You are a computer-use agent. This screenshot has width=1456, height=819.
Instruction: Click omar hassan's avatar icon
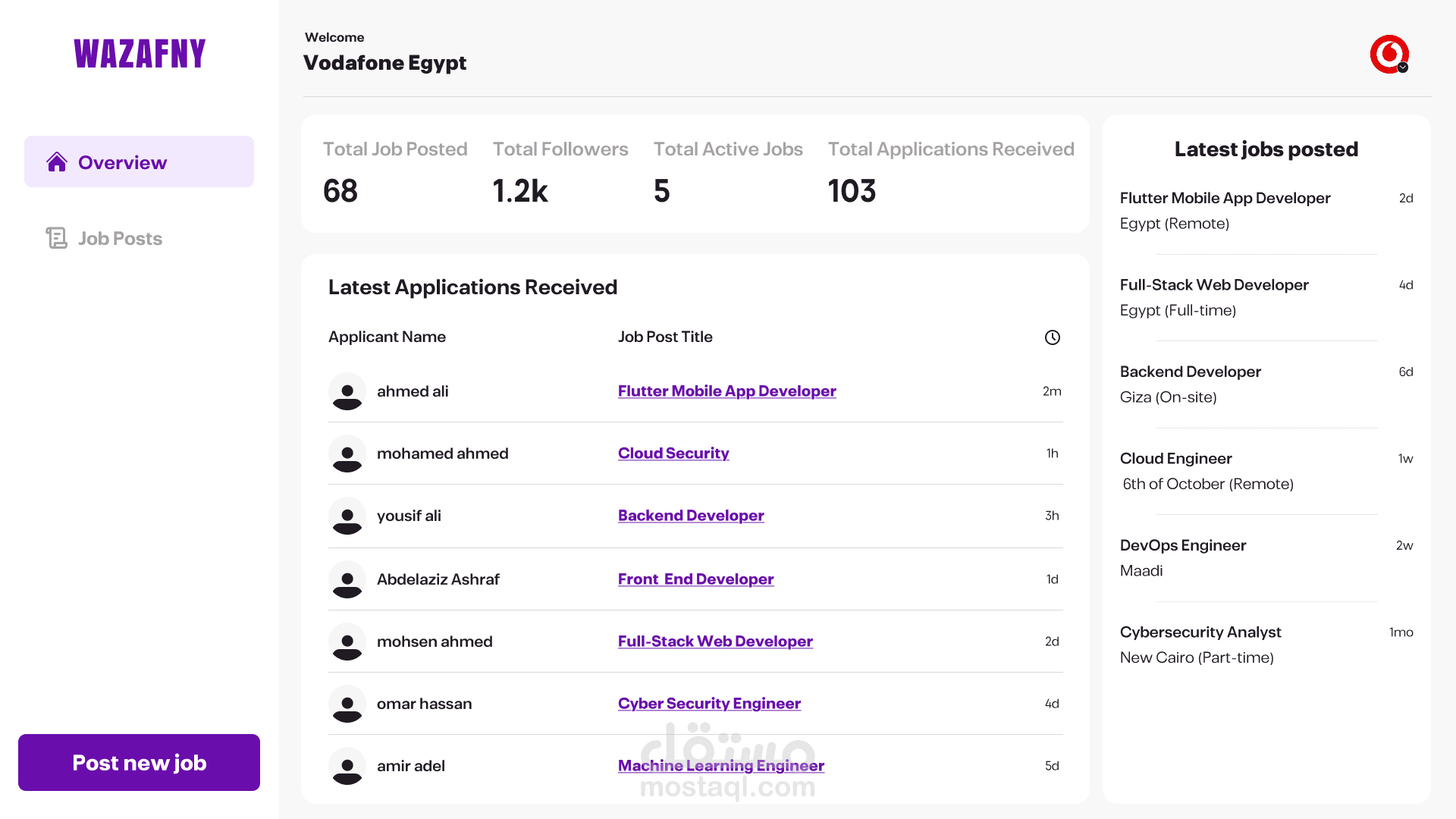pos(347,704)
